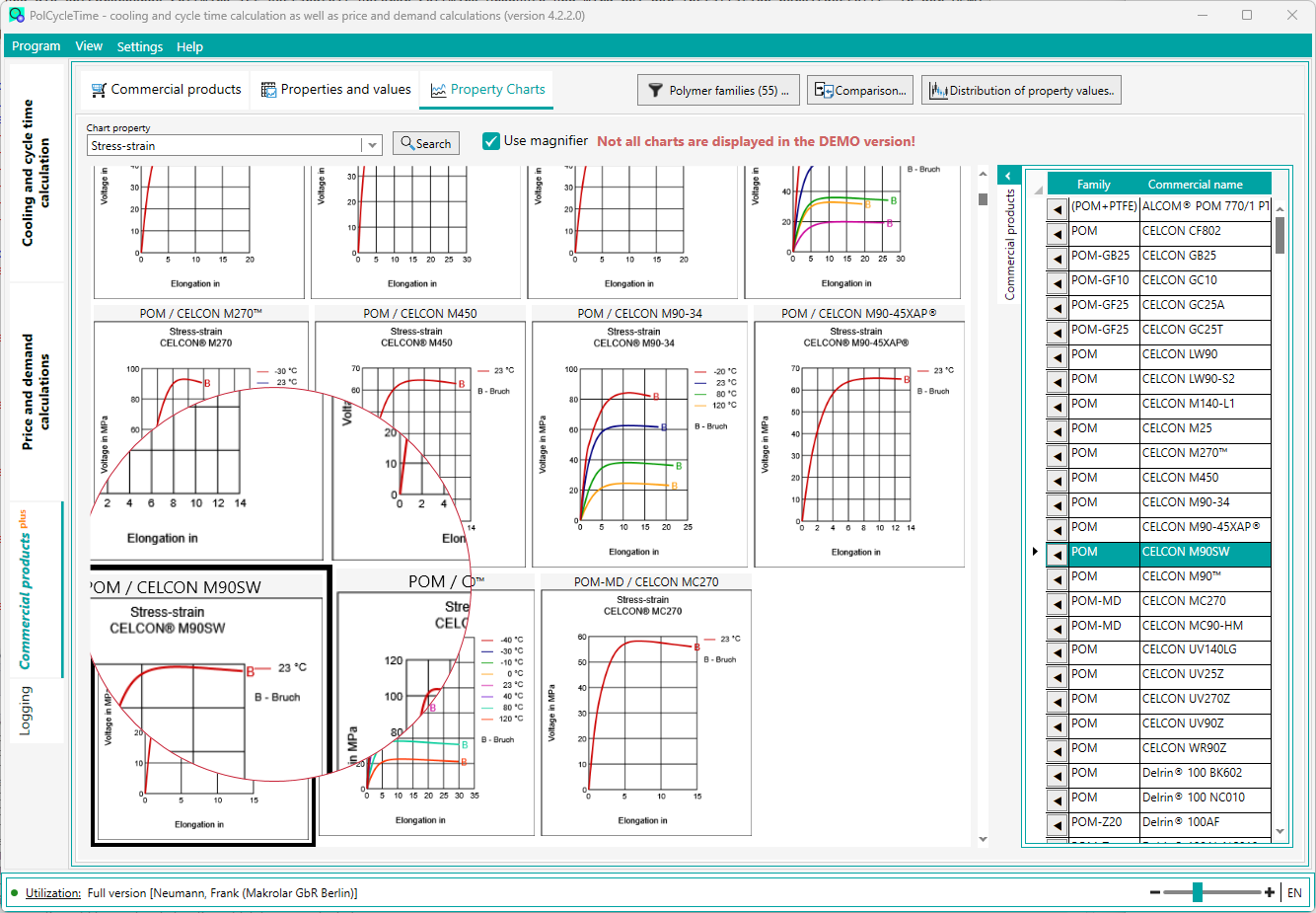Click the arrow button beside CELCON GC10
Image resolution: width=1316 pixels, height=913 pixels.
click(1058, 283)
